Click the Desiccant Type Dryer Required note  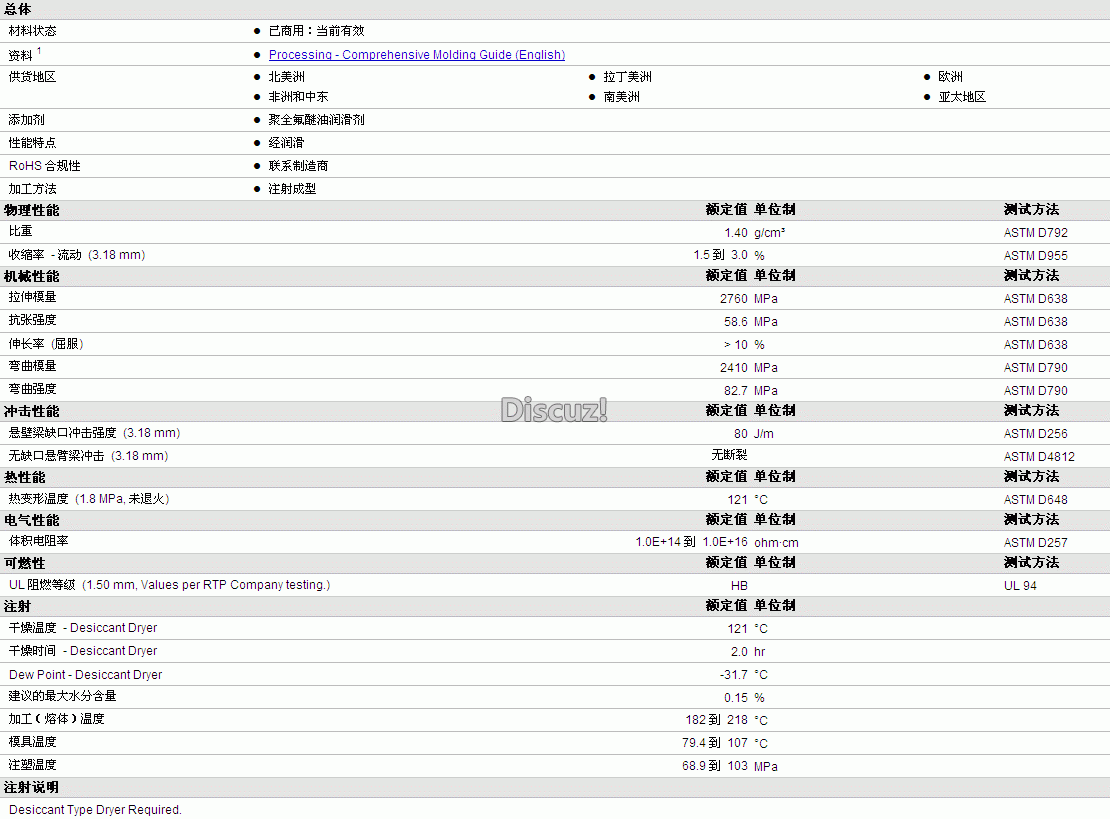tap(96, 810)
